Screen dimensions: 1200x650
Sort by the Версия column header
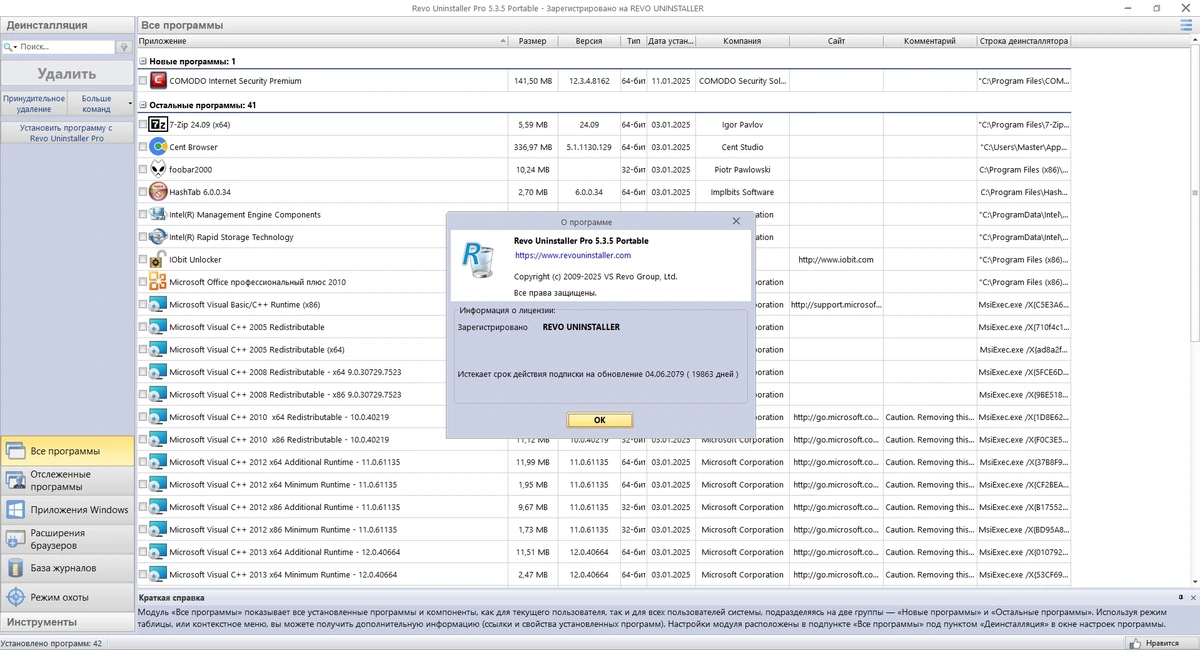(x=589, y=41)
